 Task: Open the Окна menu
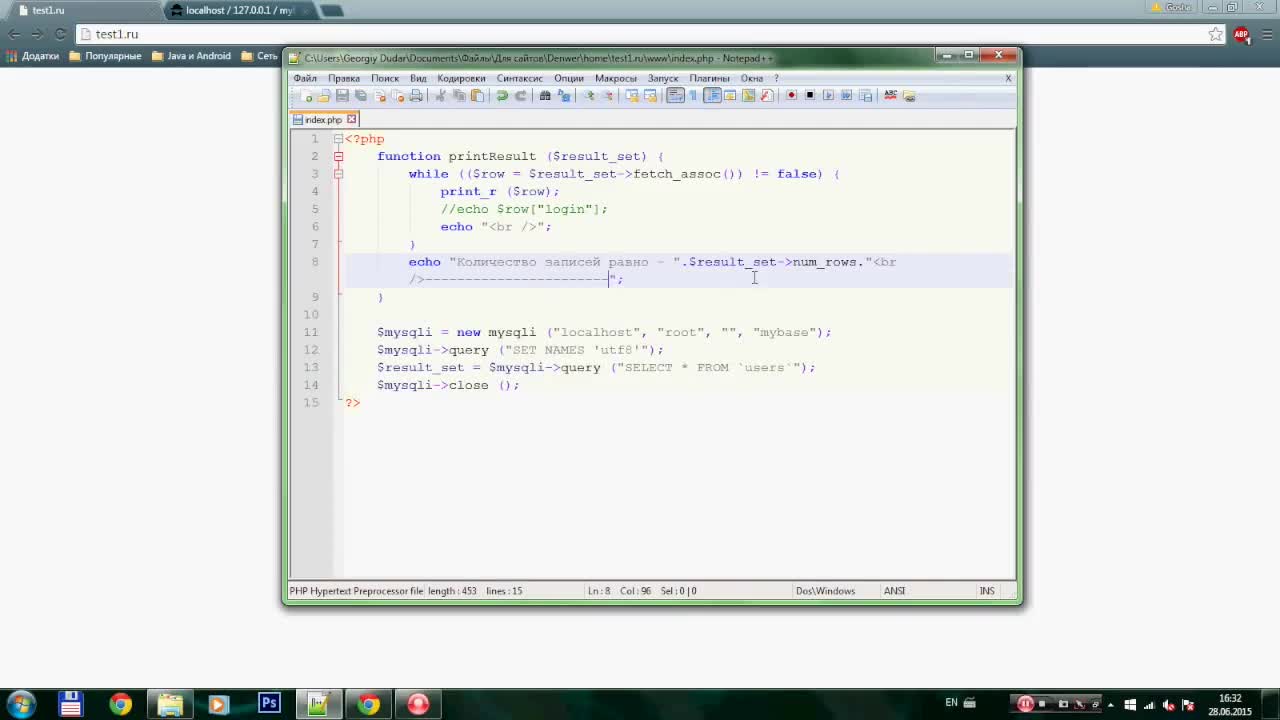coord(752,78)
